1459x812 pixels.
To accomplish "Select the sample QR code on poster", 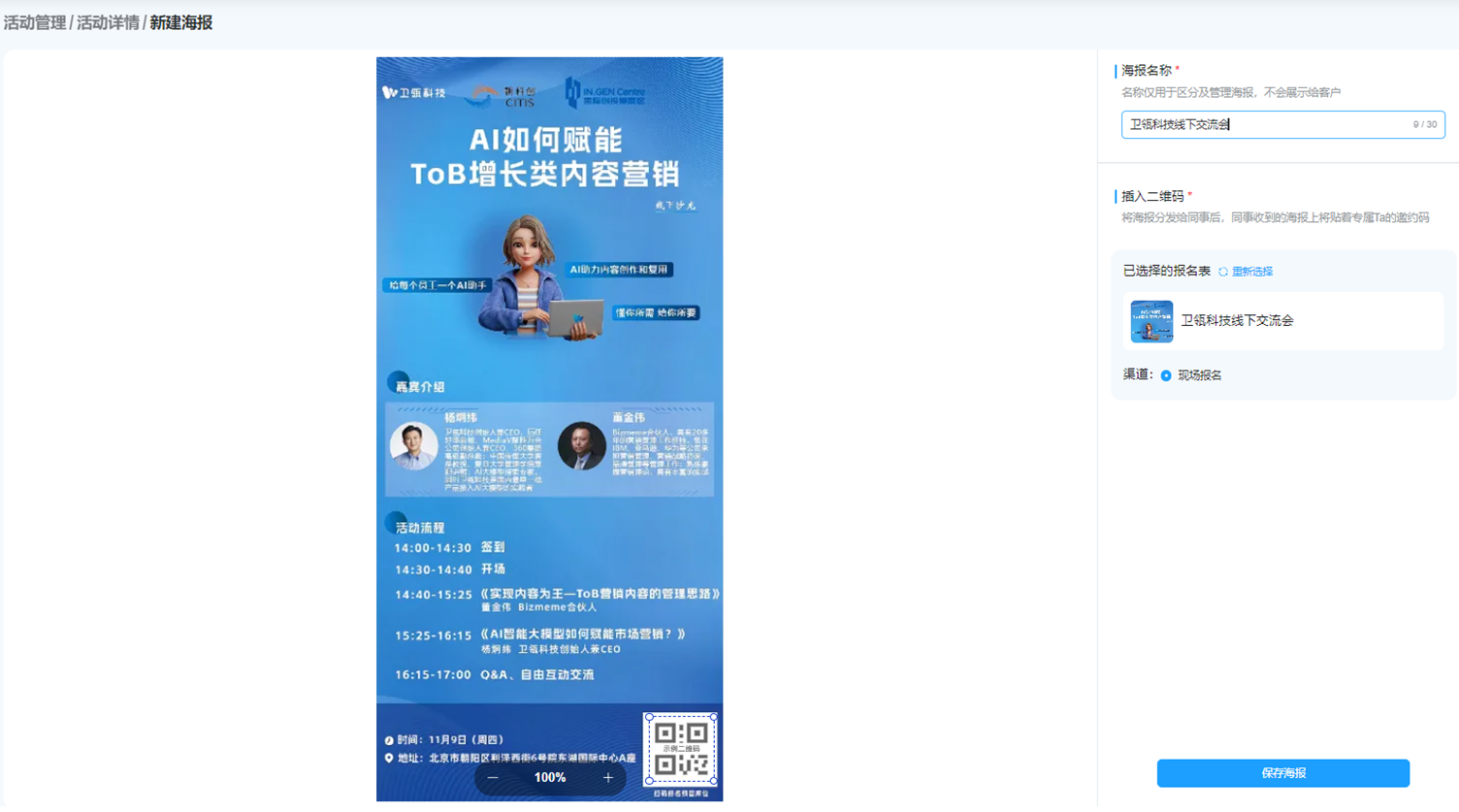I will coord(681,749).
